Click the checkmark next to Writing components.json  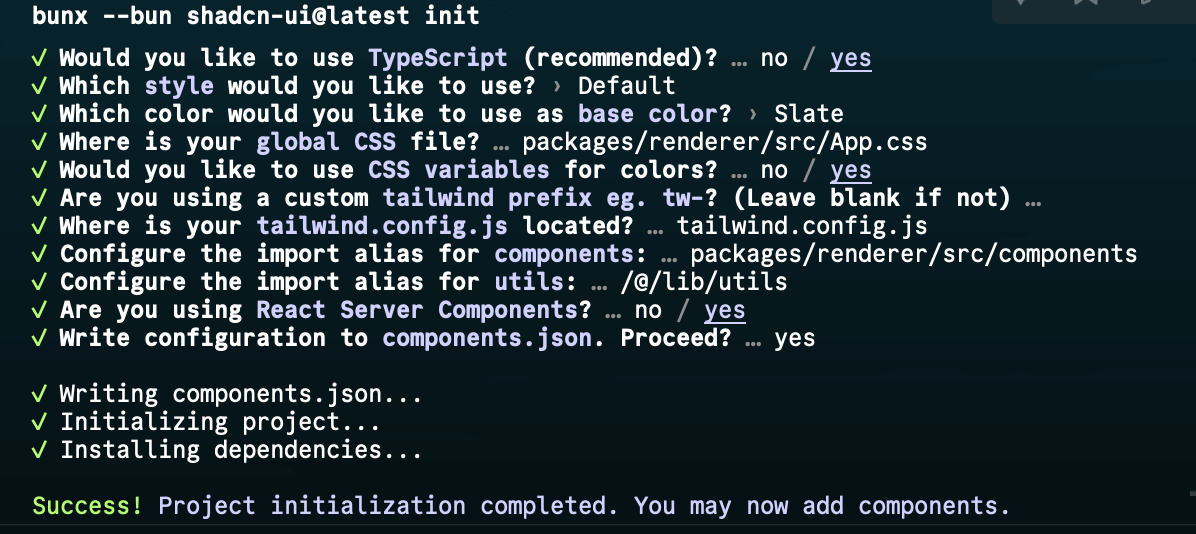(40, 395)
